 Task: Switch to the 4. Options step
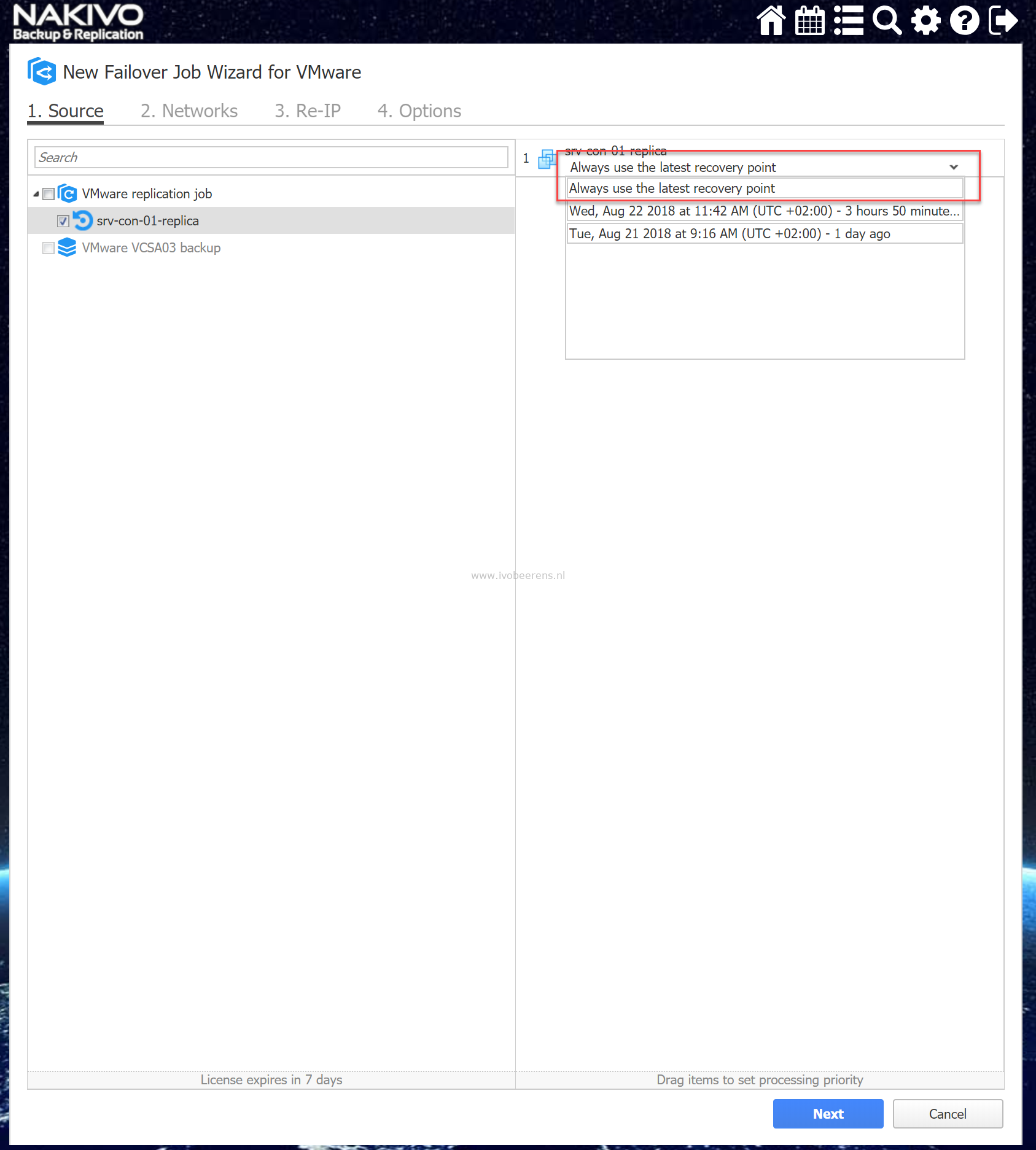pyautogui.click(x=419, y=111)
